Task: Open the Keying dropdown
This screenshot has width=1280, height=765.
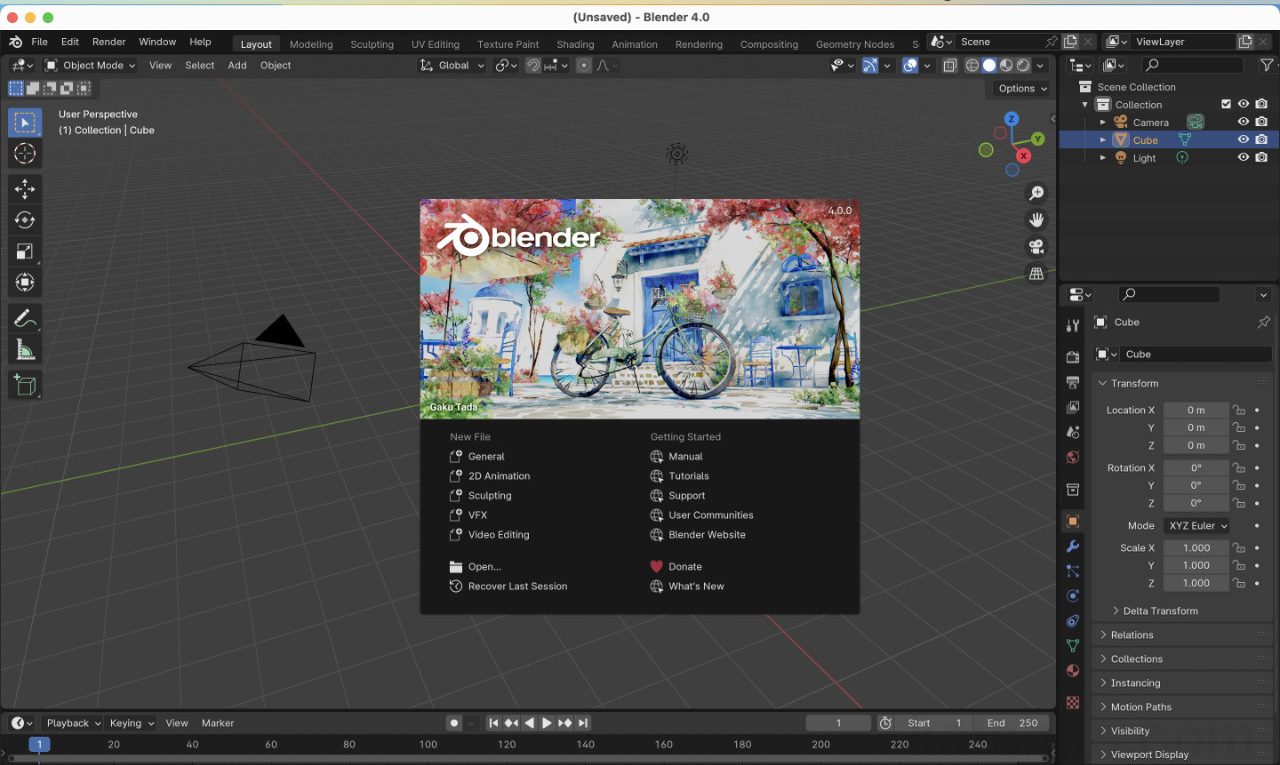Action: tap(131, 723)
